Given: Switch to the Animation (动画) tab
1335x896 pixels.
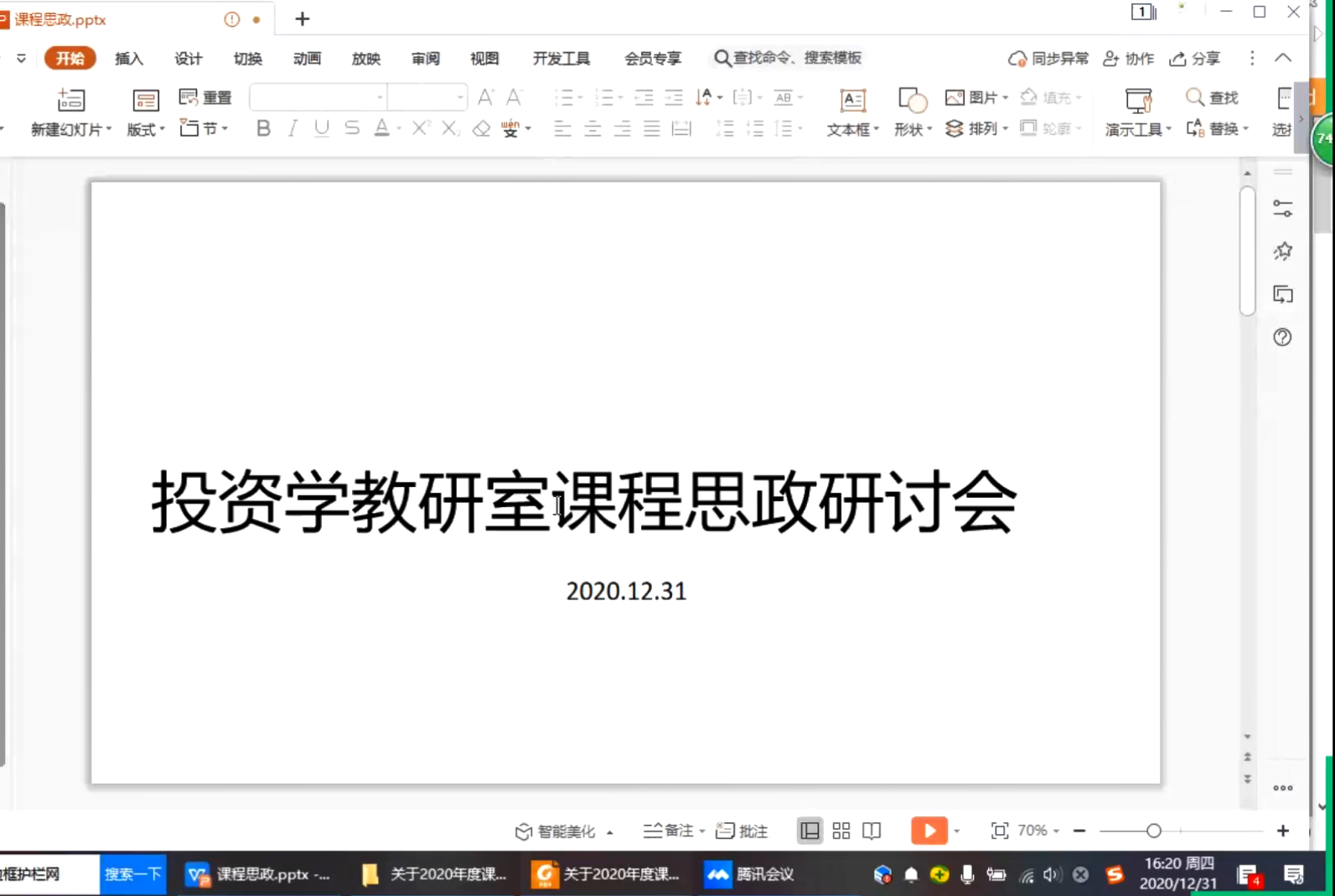Looking at the screenshot, I should (307, 58).
